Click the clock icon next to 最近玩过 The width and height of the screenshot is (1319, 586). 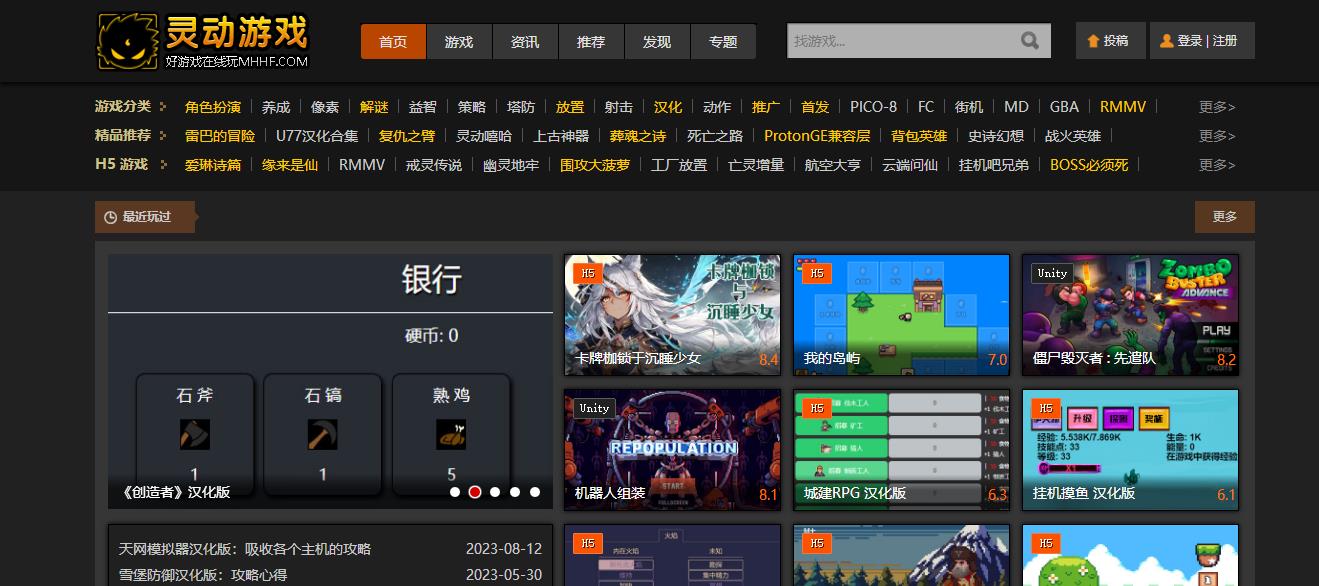coord(111,217)
